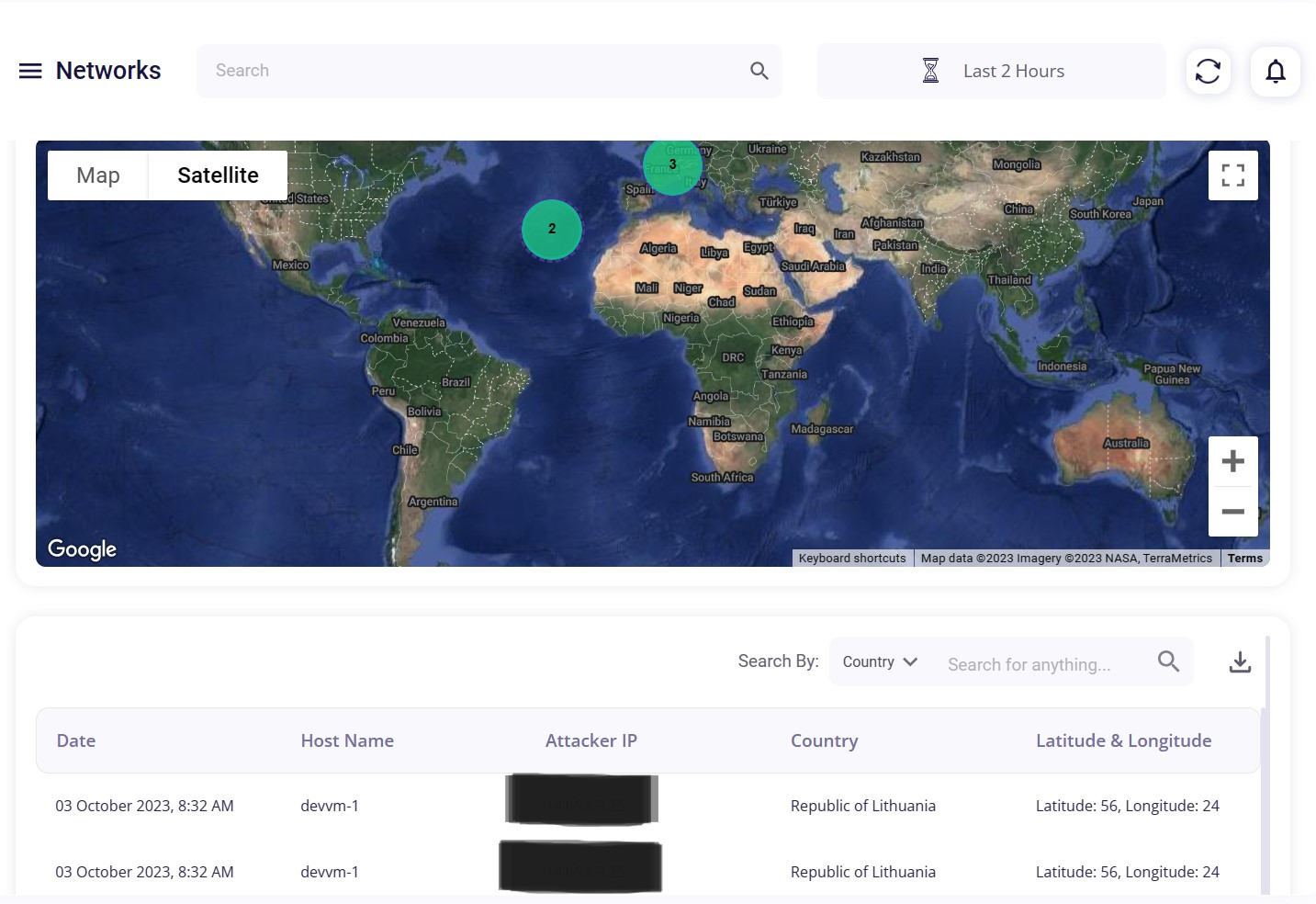The width and height of the screenshot is (1316, 904).
Task: Click the magnifier icon in top search bar
Action: (x=759, y=71)
